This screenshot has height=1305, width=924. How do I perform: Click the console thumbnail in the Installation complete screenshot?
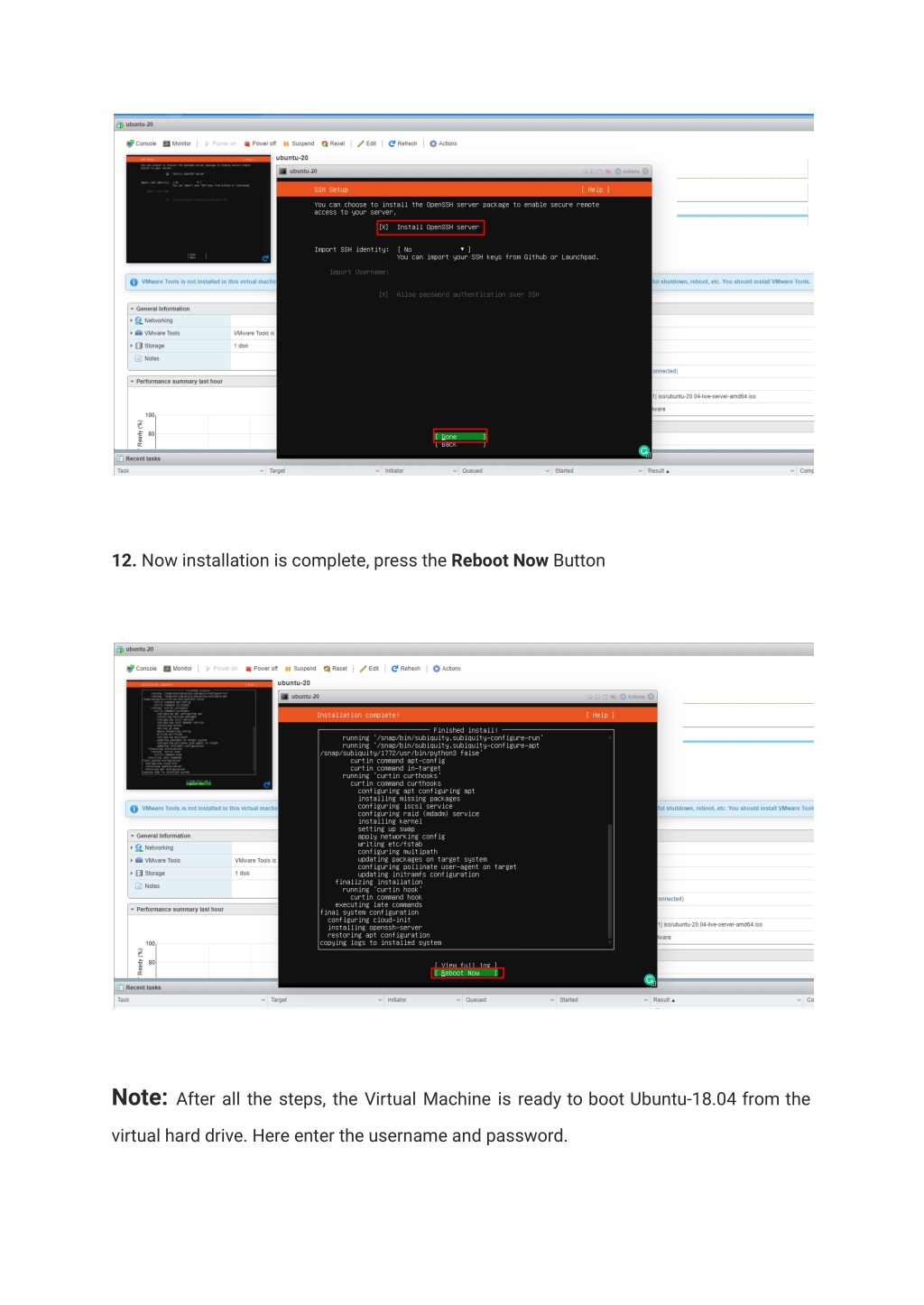(199, 736)
